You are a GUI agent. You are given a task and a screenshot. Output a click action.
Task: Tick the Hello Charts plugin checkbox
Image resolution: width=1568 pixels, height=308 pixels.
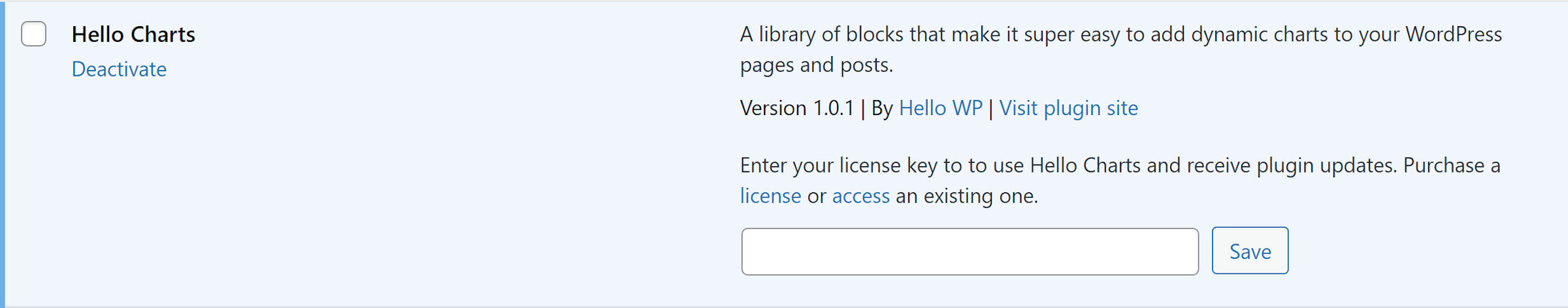(x=33, y=34)
